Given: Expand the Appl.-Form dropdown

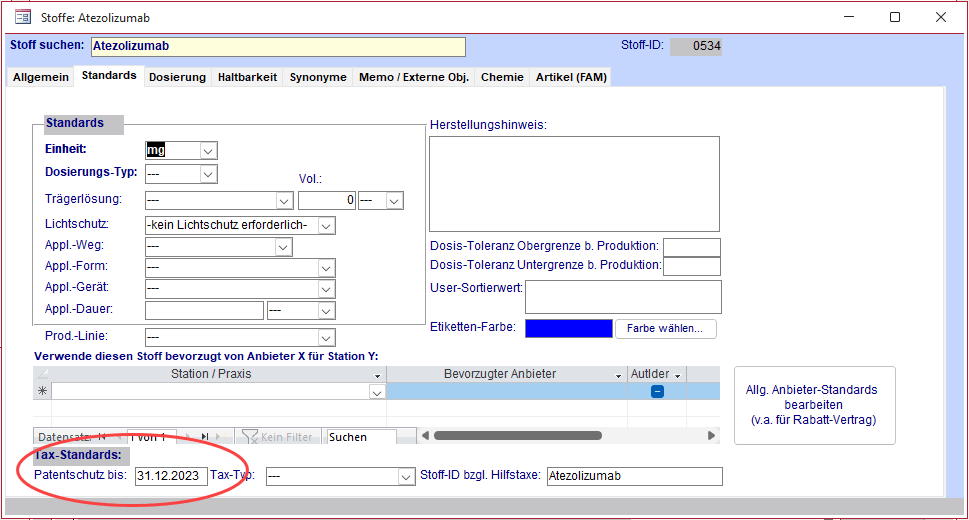Looking at the screenshot, I should pyautogui.click(x=326, y=268).
